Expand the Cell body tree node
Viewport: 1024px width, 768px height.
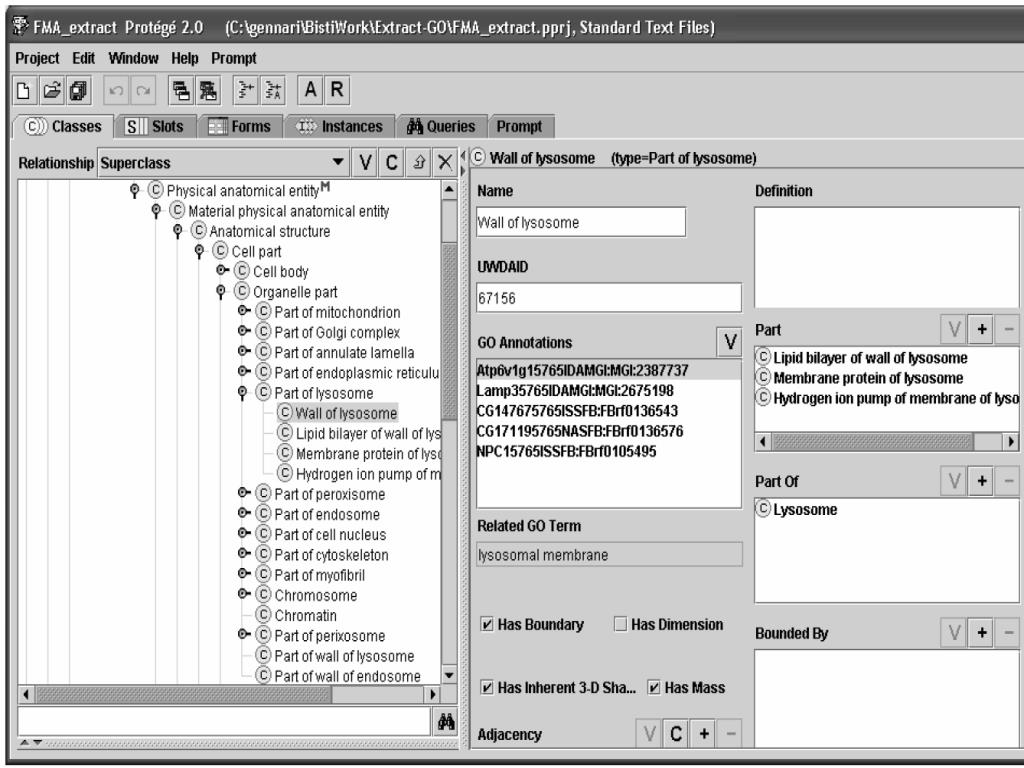tap(222, 270)
